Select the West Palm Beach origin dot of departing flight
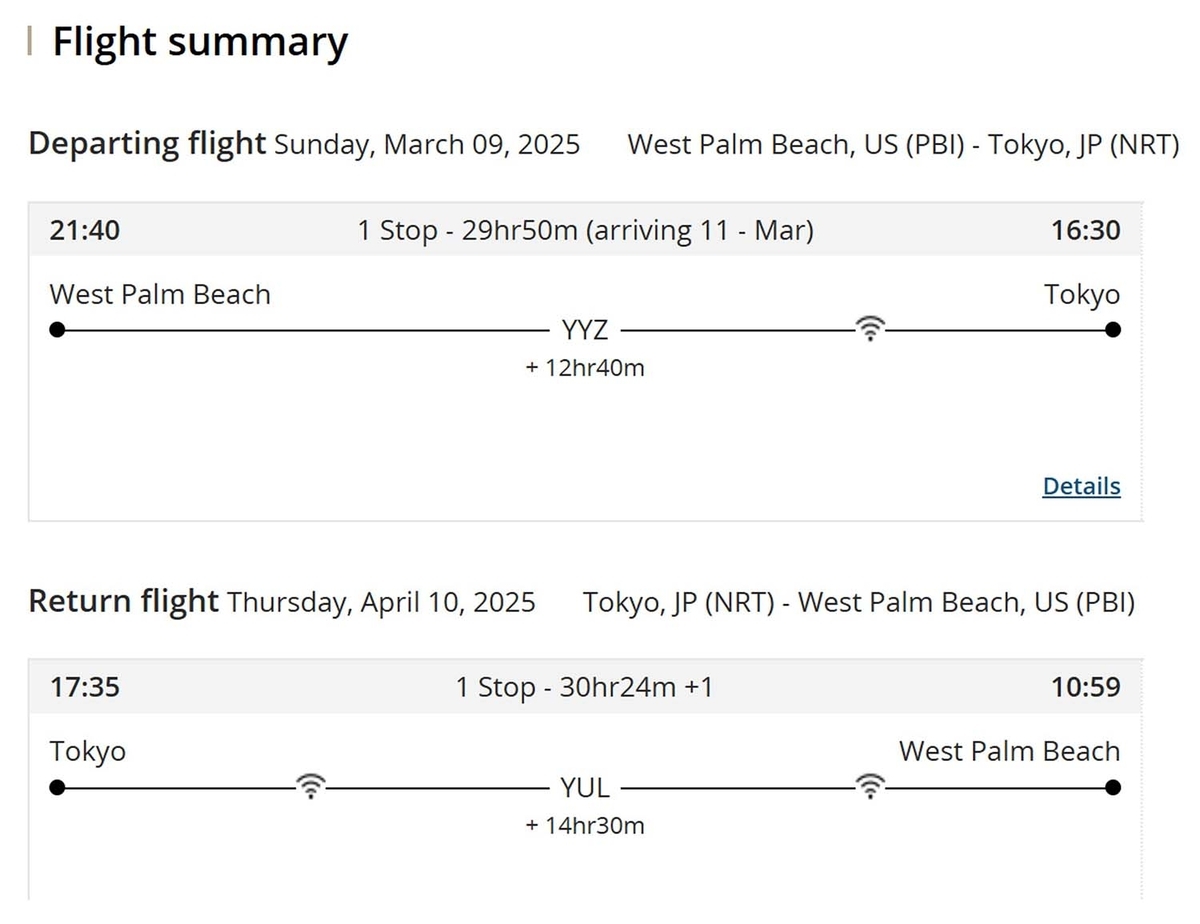The height and width of the screenshot is (924, 1200). (57, 330)
